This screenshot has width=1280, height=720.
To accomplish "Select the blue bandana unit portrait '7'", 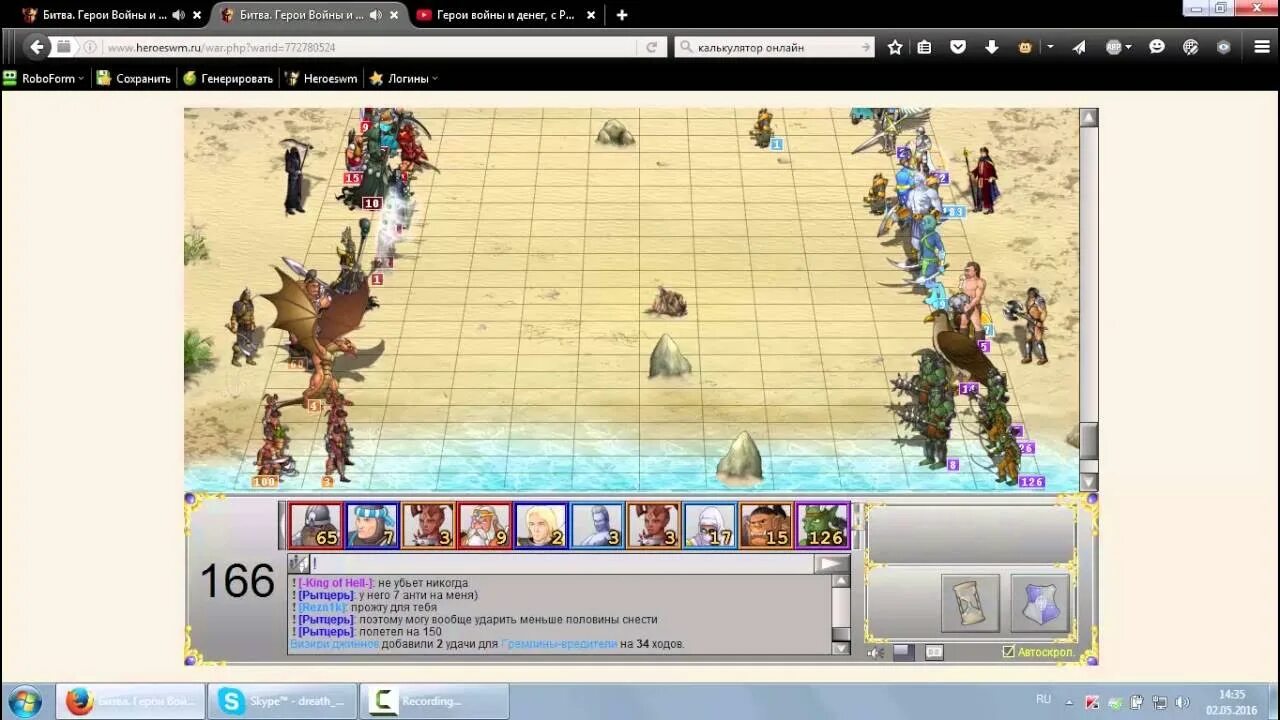I will coord(372,526).
